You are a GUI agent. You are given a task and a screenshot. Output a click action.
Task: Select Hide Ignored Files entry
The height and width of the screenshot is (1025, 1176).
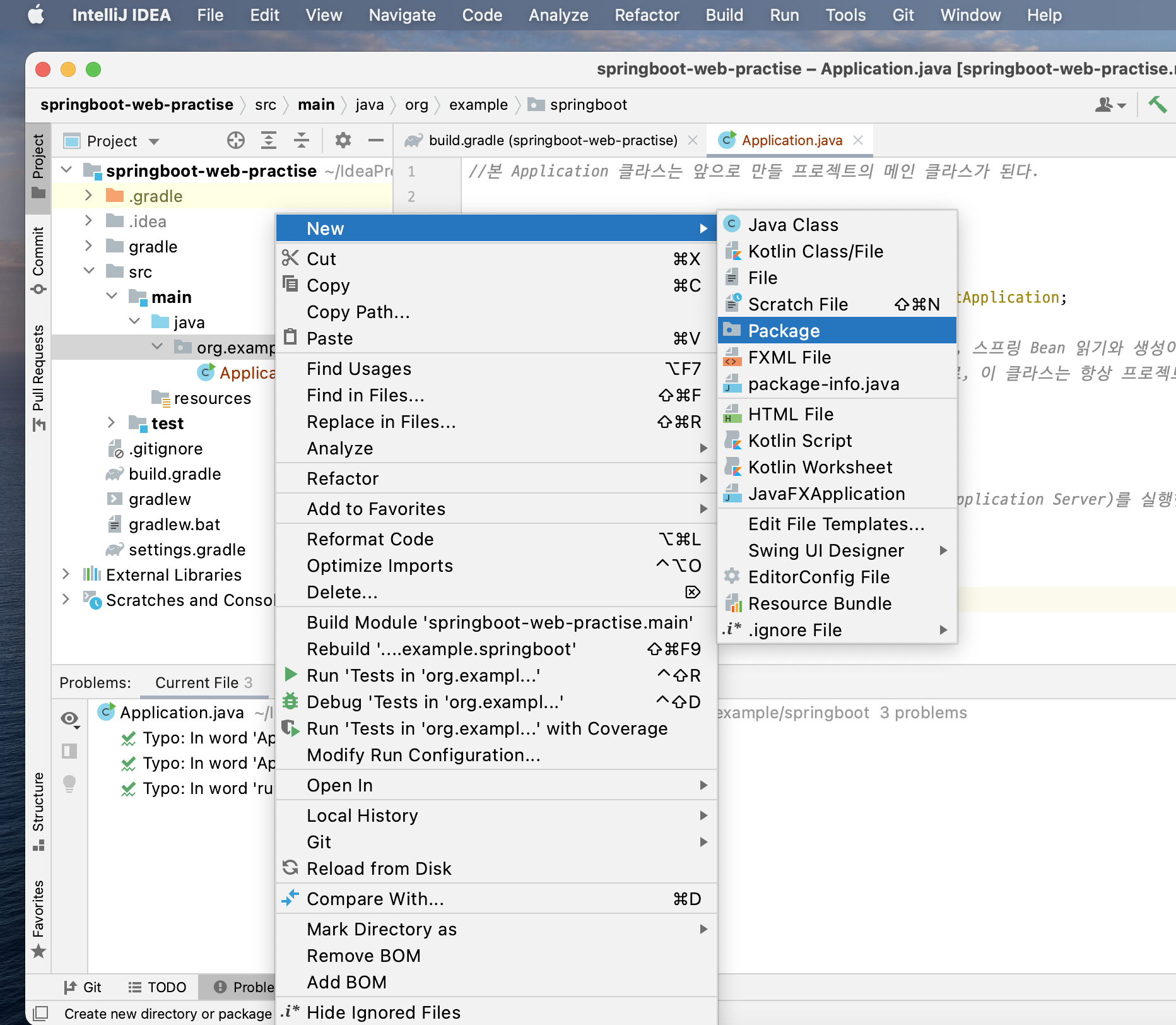pyautogui.click(x=496, y=1012)
